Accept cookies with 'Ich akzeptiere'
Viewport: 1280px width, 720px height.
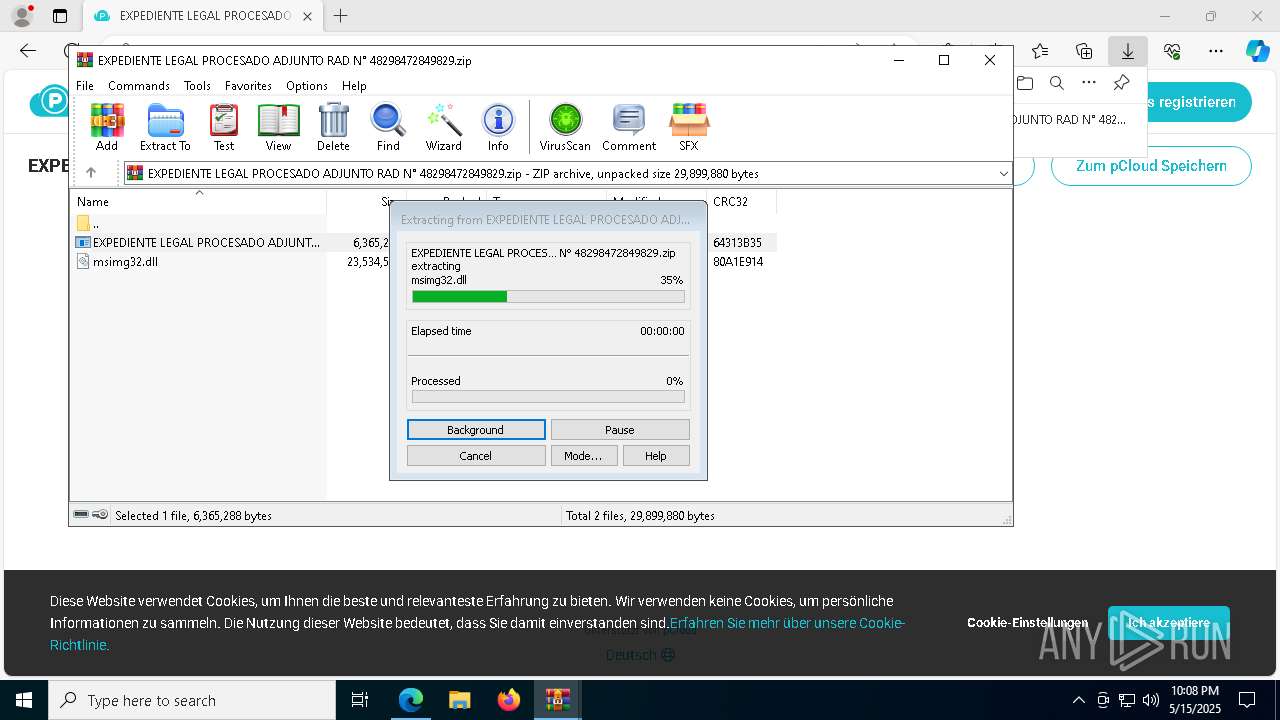[1169, 623]
